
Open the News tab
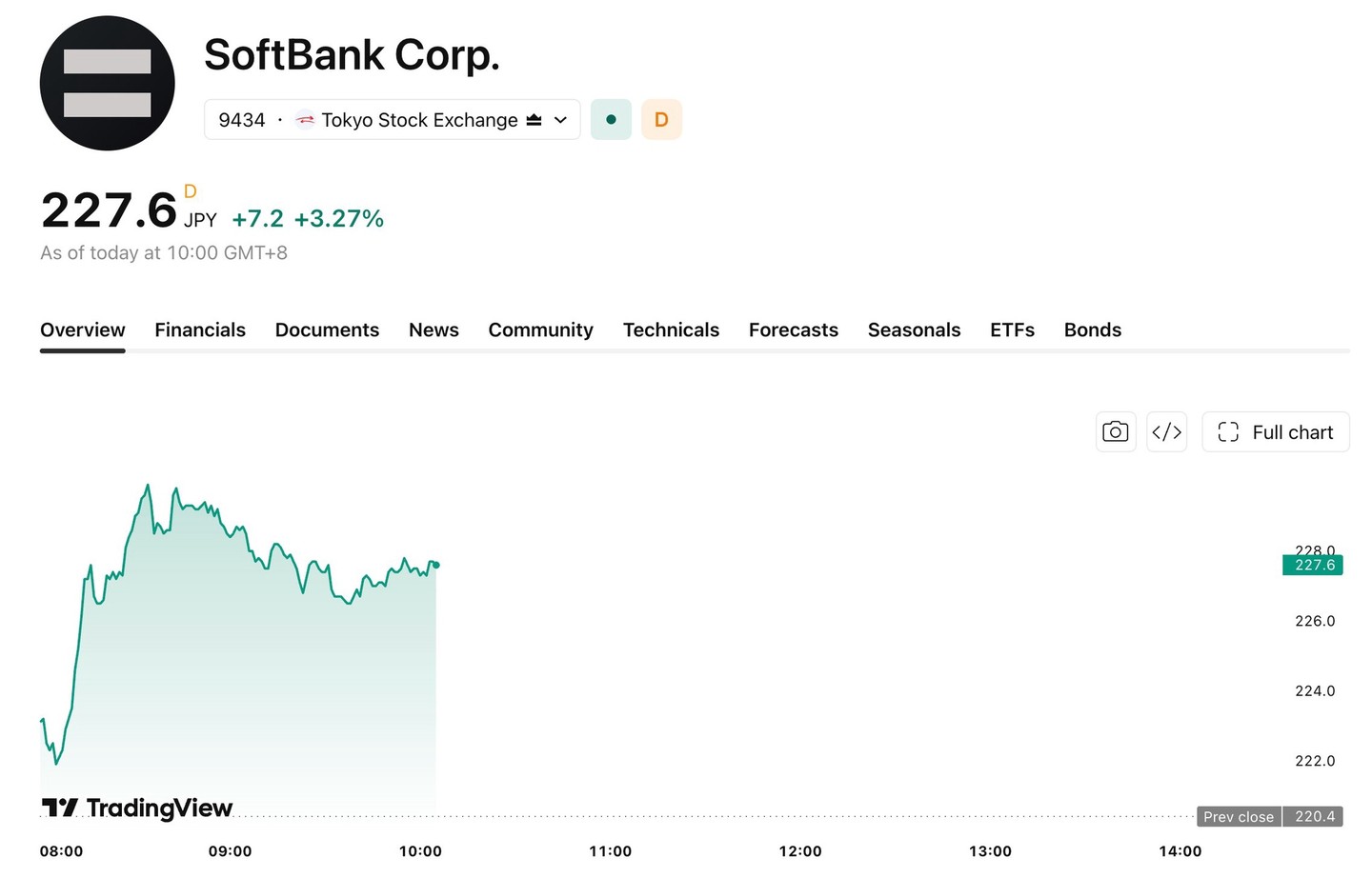tap(434, 329)
